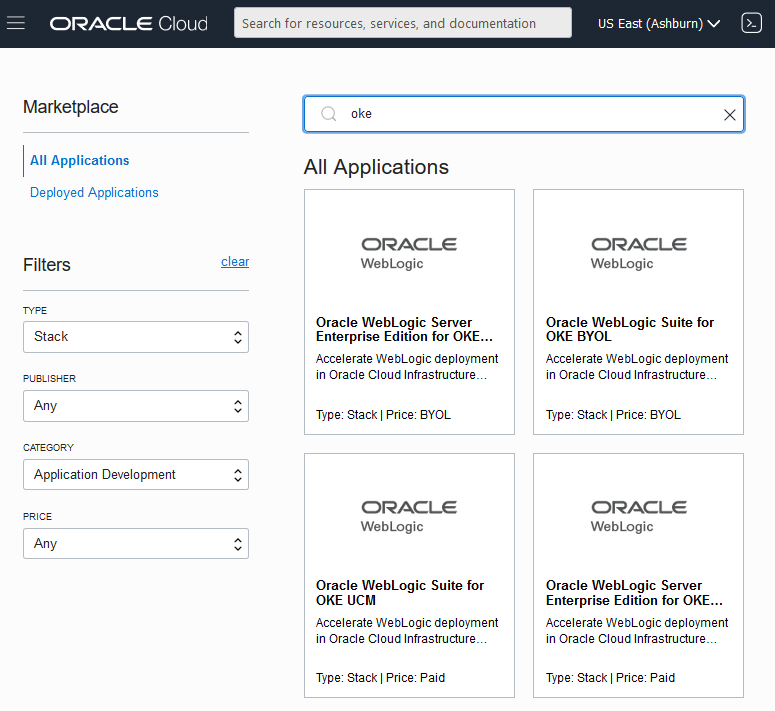Screen dimensions: 775x711
Task: Go to Deployed Applications
Action: [x=94, y=192]
